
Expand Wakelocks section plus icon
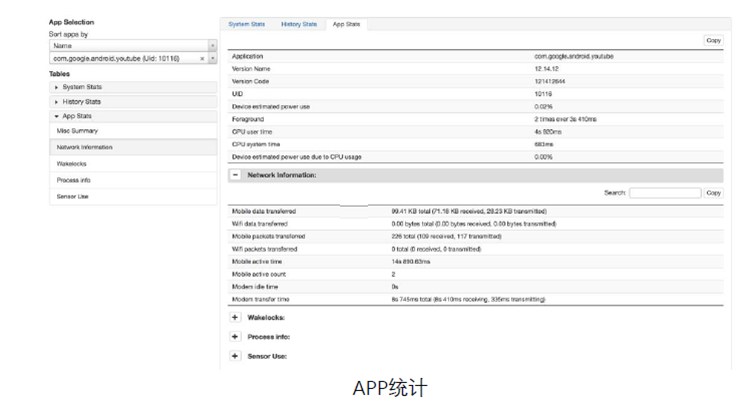(x=235, y=317)
